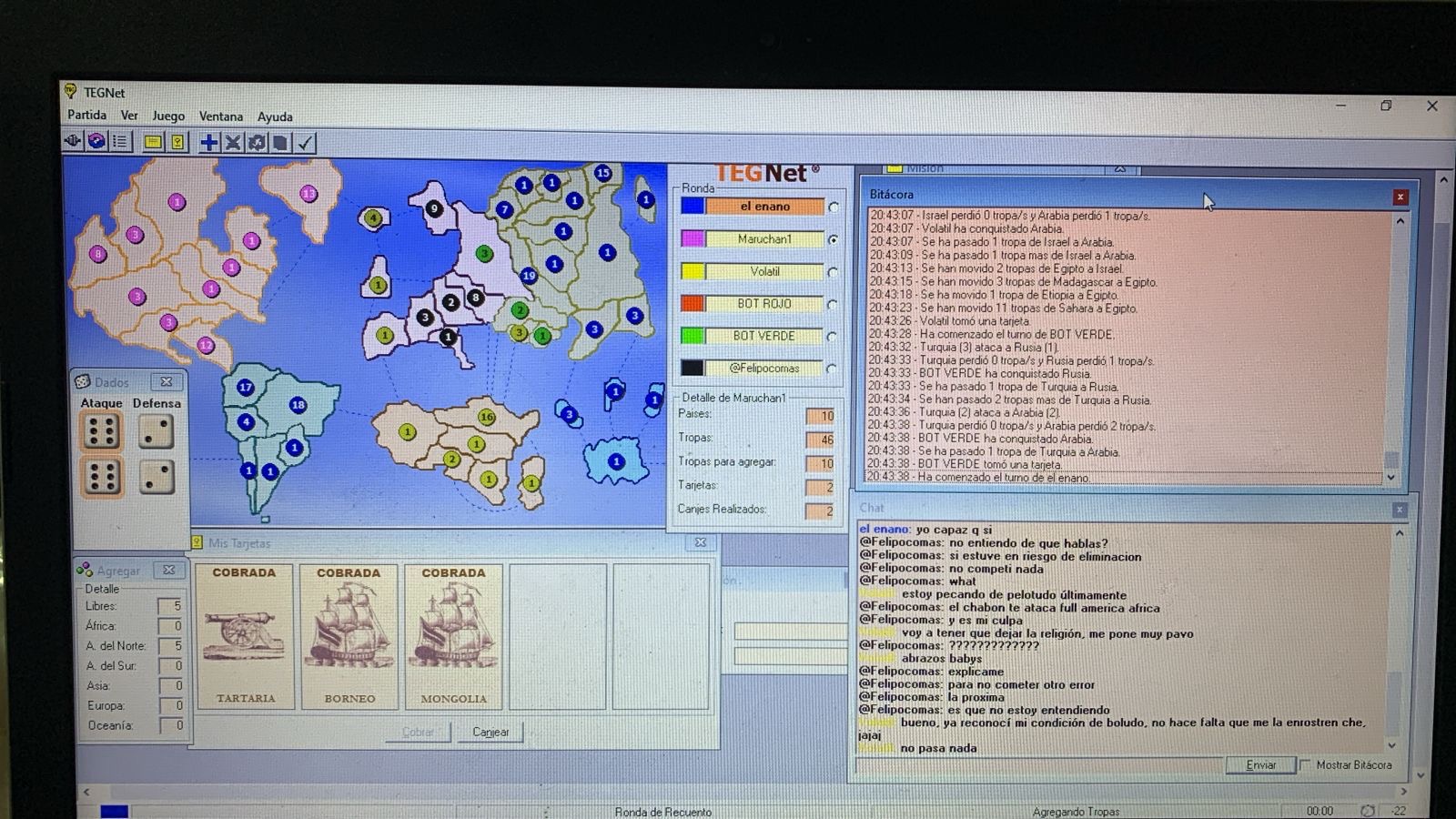The width and height of the screenshot is (1456, 819).
Task: Click the cards stack toolbar icon
Action: point(281,142)
